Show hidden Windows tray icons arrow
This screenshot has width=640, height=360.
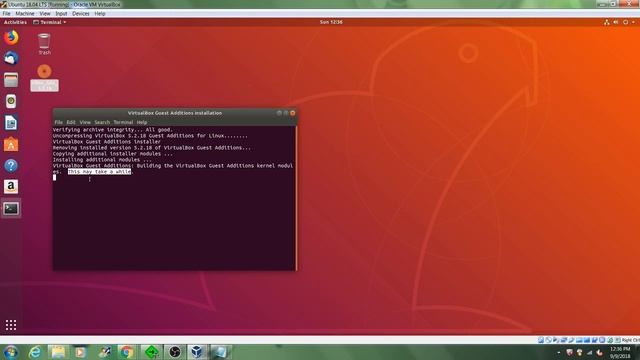tap(559, 353)
